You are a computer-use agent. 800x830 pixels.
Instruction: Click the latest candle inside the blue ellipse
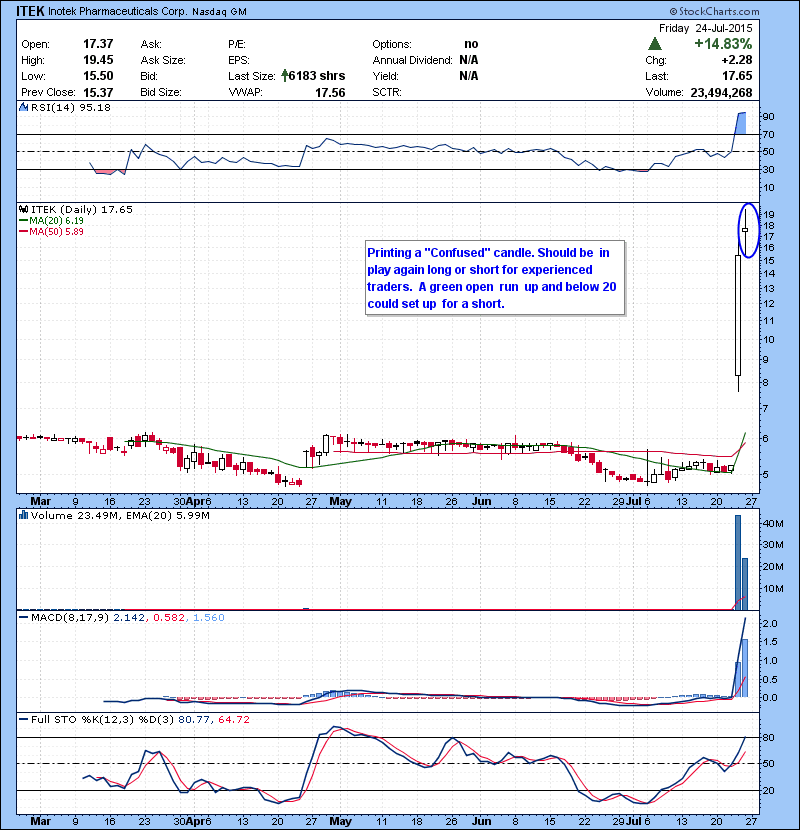pos(745,230)
